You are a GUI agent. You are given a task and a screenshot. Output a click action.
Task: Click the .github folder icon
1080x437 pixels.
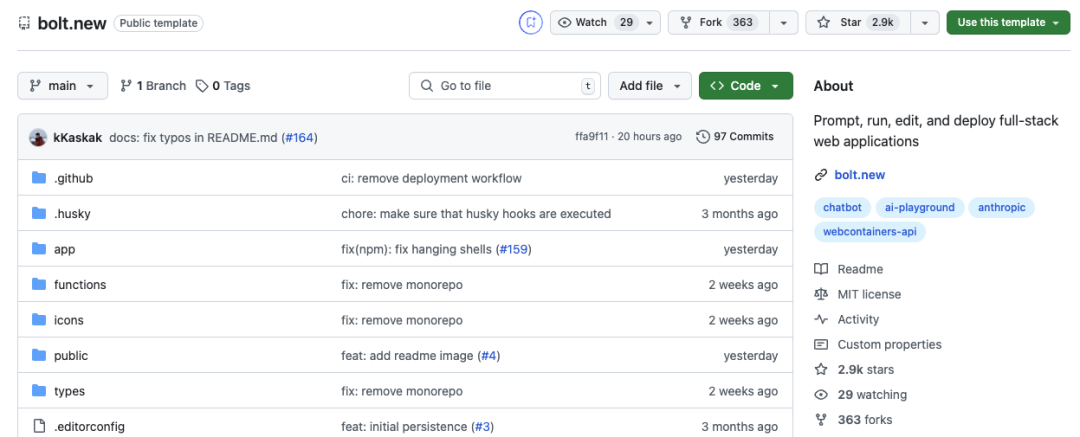[x=39, y=179]
